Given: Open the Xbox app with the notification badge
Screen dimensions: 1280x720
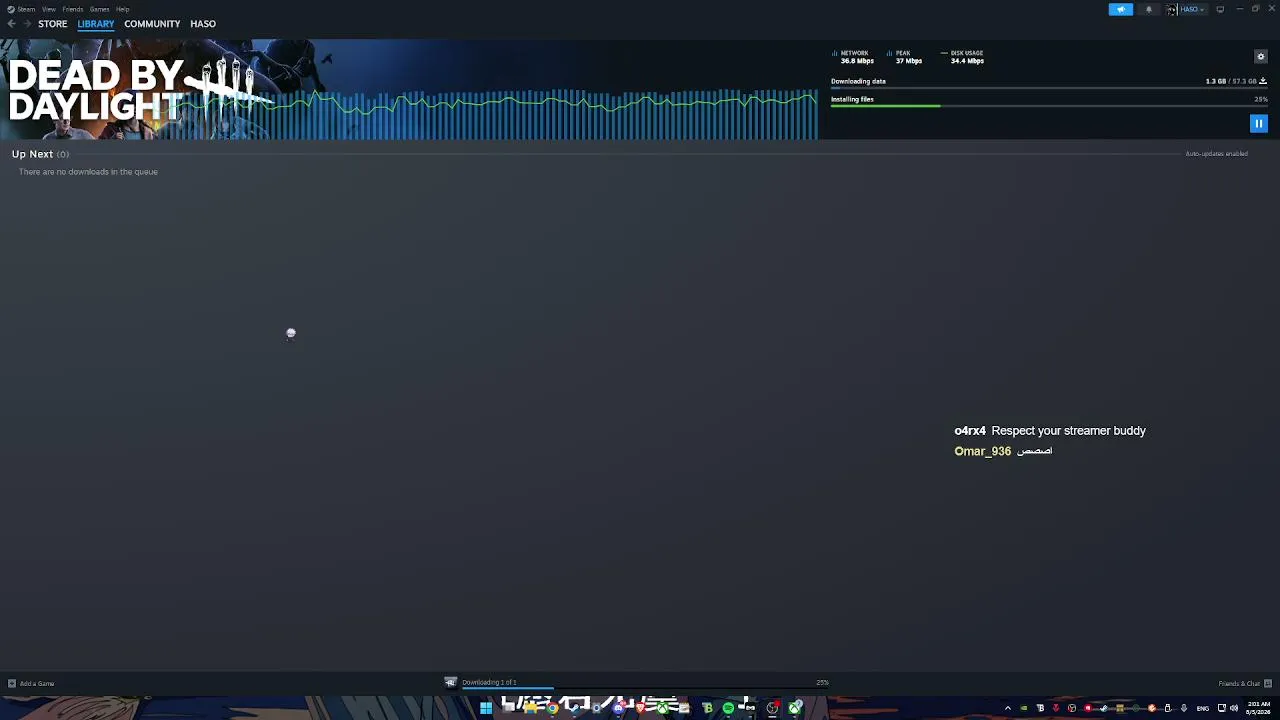Looking at the screenshot, I should tap(795, 708).
